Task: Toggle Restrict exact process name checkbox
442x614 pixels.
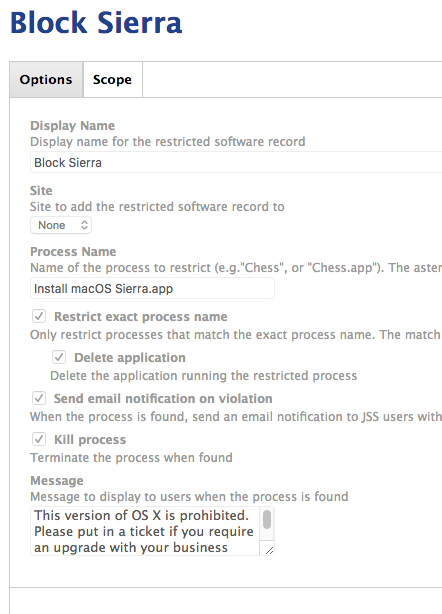Action: coord(39,316)
